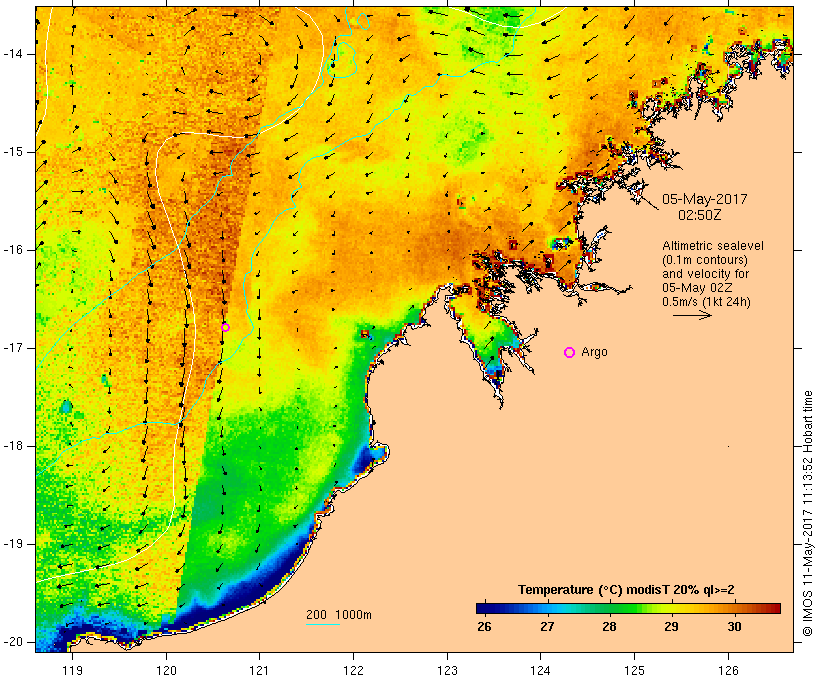This screenshot has height=680, width=820.
Task: Click the magenta Argo legend circle
Action: pyautogui.click(x=570, y=353)
